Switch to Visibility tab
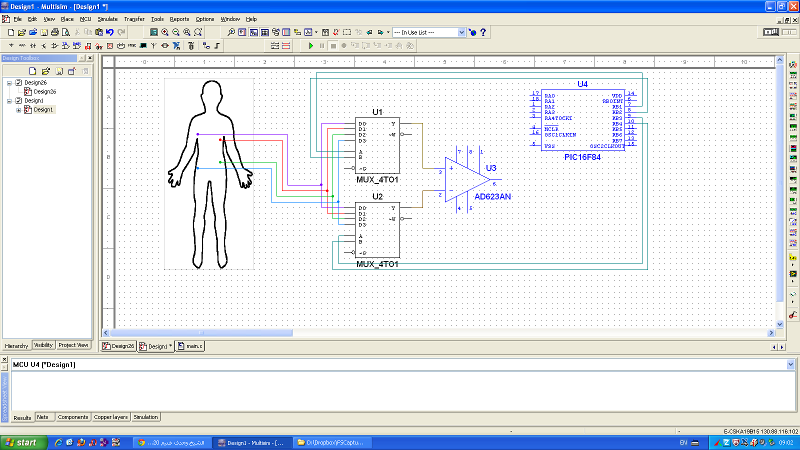800x450 pixels. coord(43,345)
